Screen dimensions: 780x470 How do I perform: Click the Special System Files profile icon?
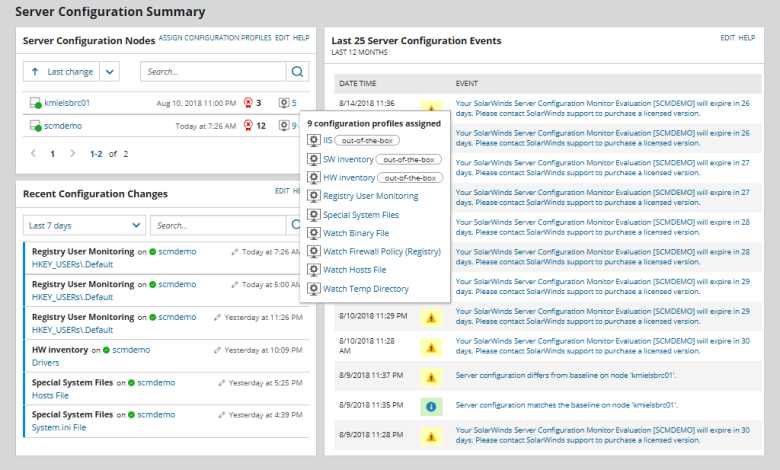313,214
